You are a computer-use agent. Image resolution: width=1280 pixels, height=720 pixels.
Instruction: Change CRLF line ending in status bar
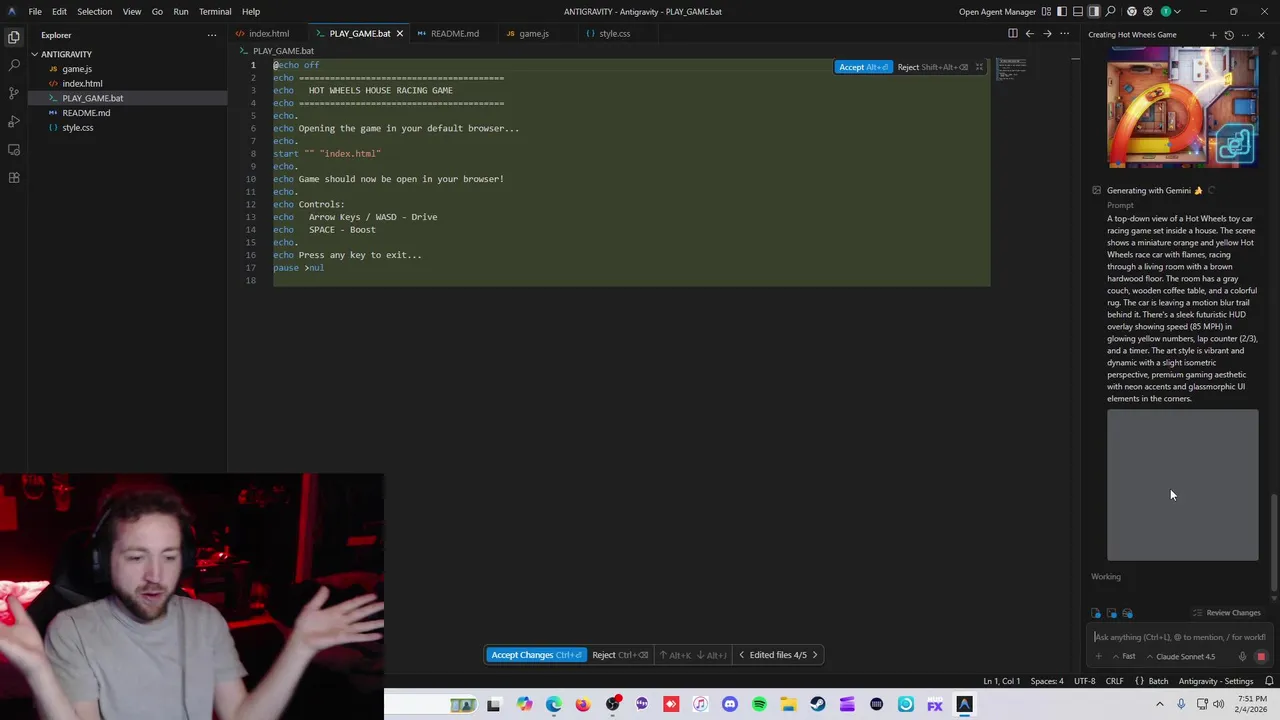(x=1114, y=681)
